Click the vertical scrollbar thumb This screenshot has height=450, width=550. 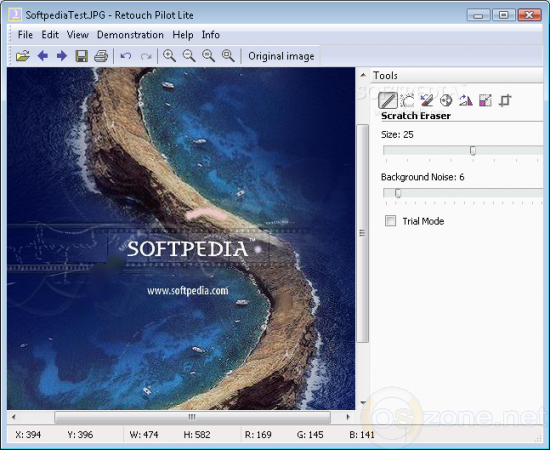(363, 233)
